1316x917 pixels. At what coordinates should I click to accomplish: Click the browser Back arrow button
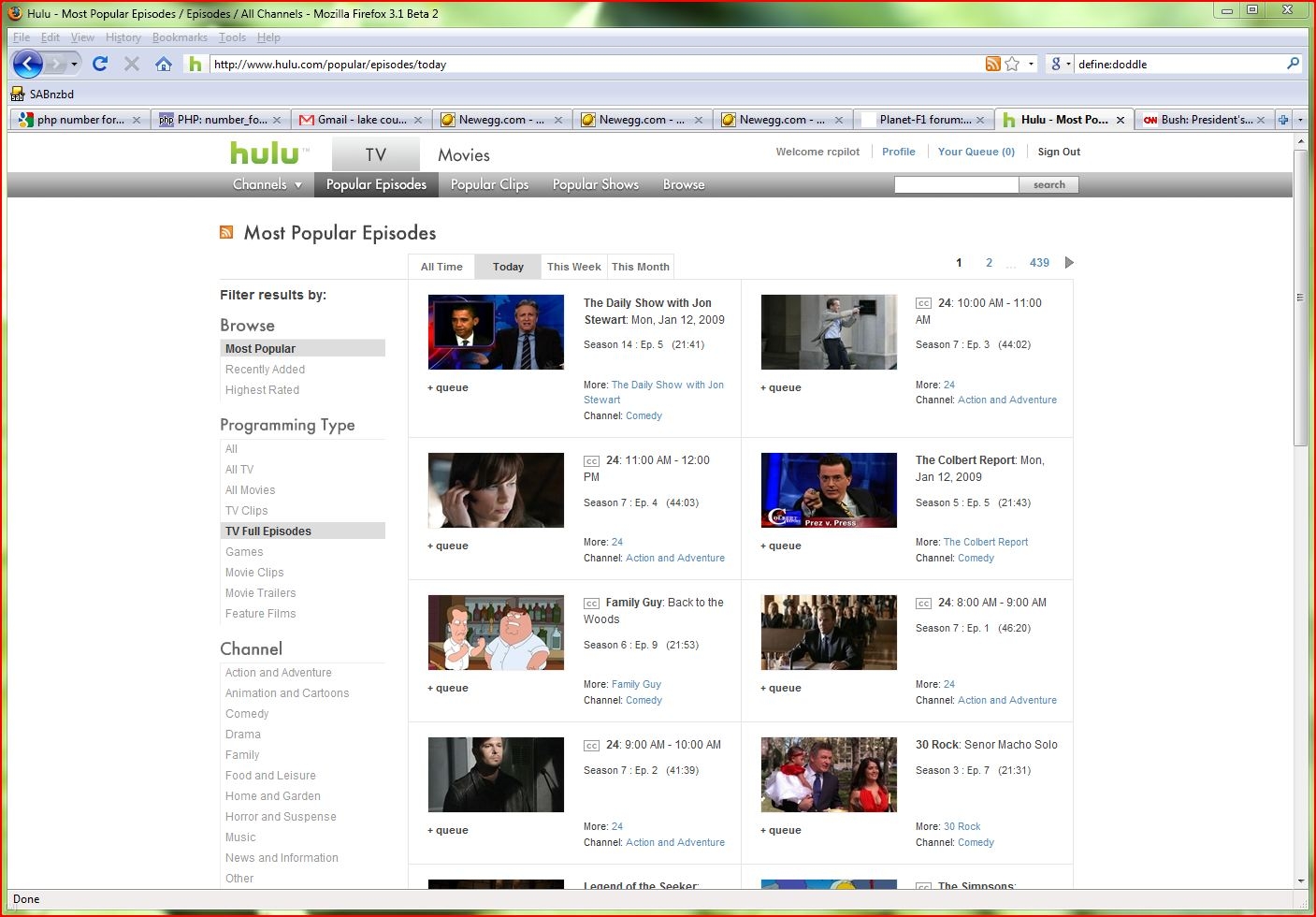[28, 64]
